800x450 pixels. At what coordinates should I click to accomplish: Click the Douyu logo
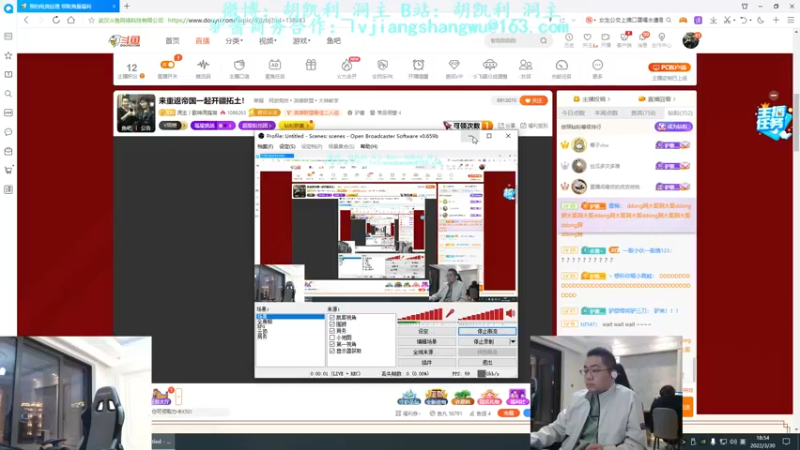click(124, 40)
